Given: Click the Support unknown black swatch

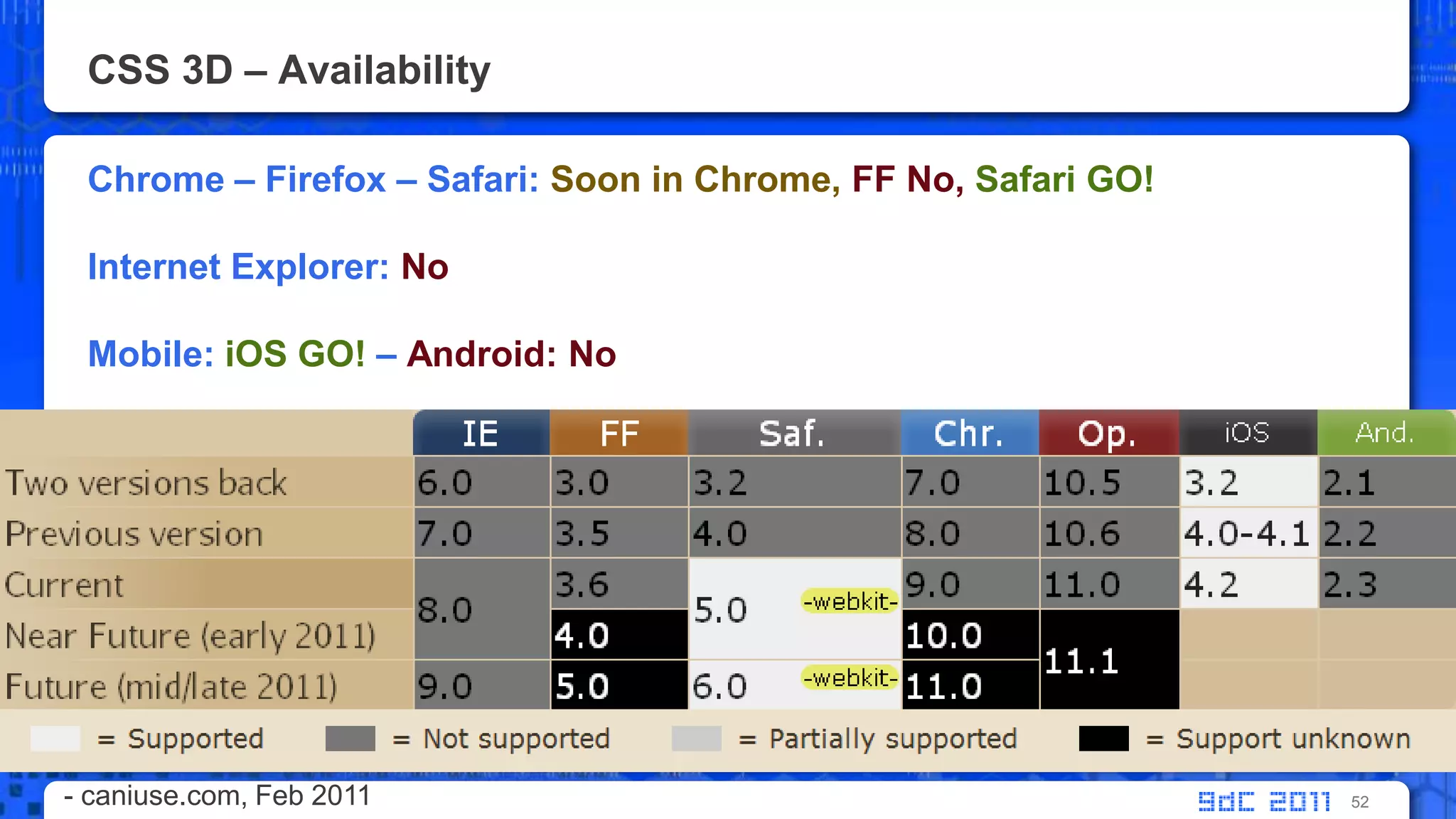Looking at the screenshot, I should (1103, 739).
